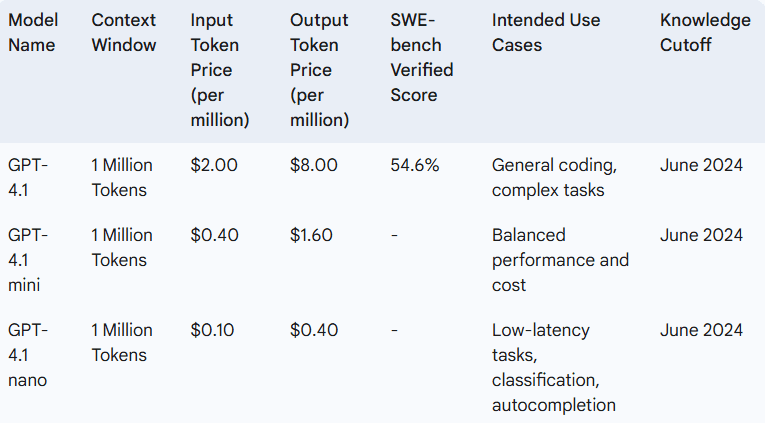Image resolution: width=765 pixels, height=423 pixels.
Task: Click the GPT-4.1 nano June 2024 cutoff cell
Action: [x=701, y=330]
